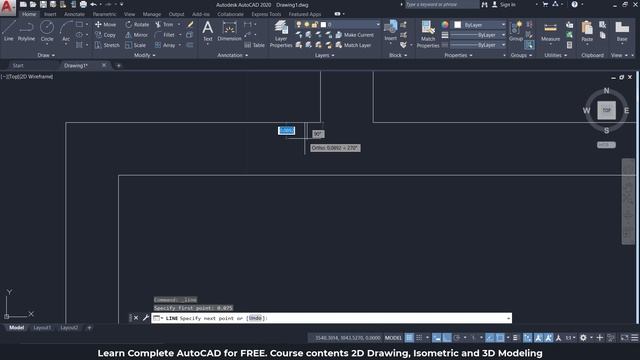This screenshot has height=360, width=640.
Task: Click the Erase tool icon
Action: (190, 24)
